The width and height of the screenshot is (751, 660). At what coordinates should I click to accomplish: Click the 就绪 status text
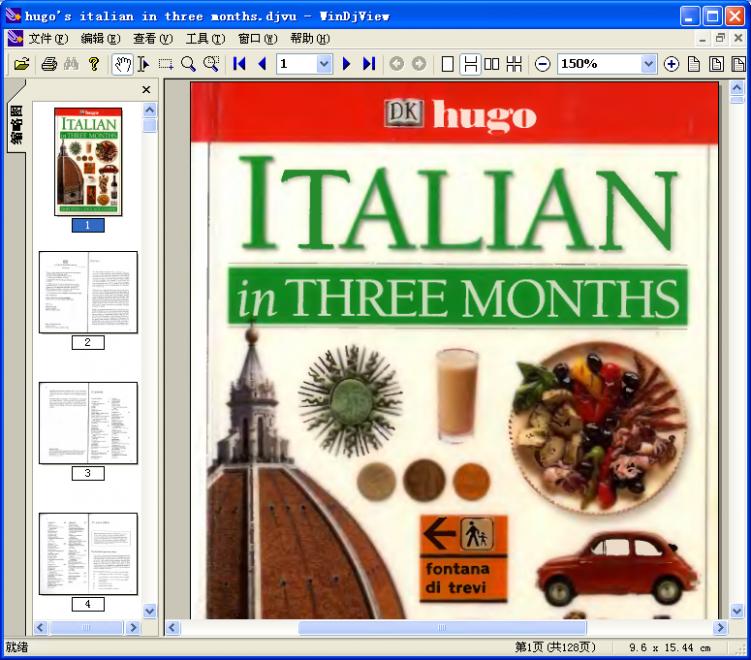click(x=17, y=648)
